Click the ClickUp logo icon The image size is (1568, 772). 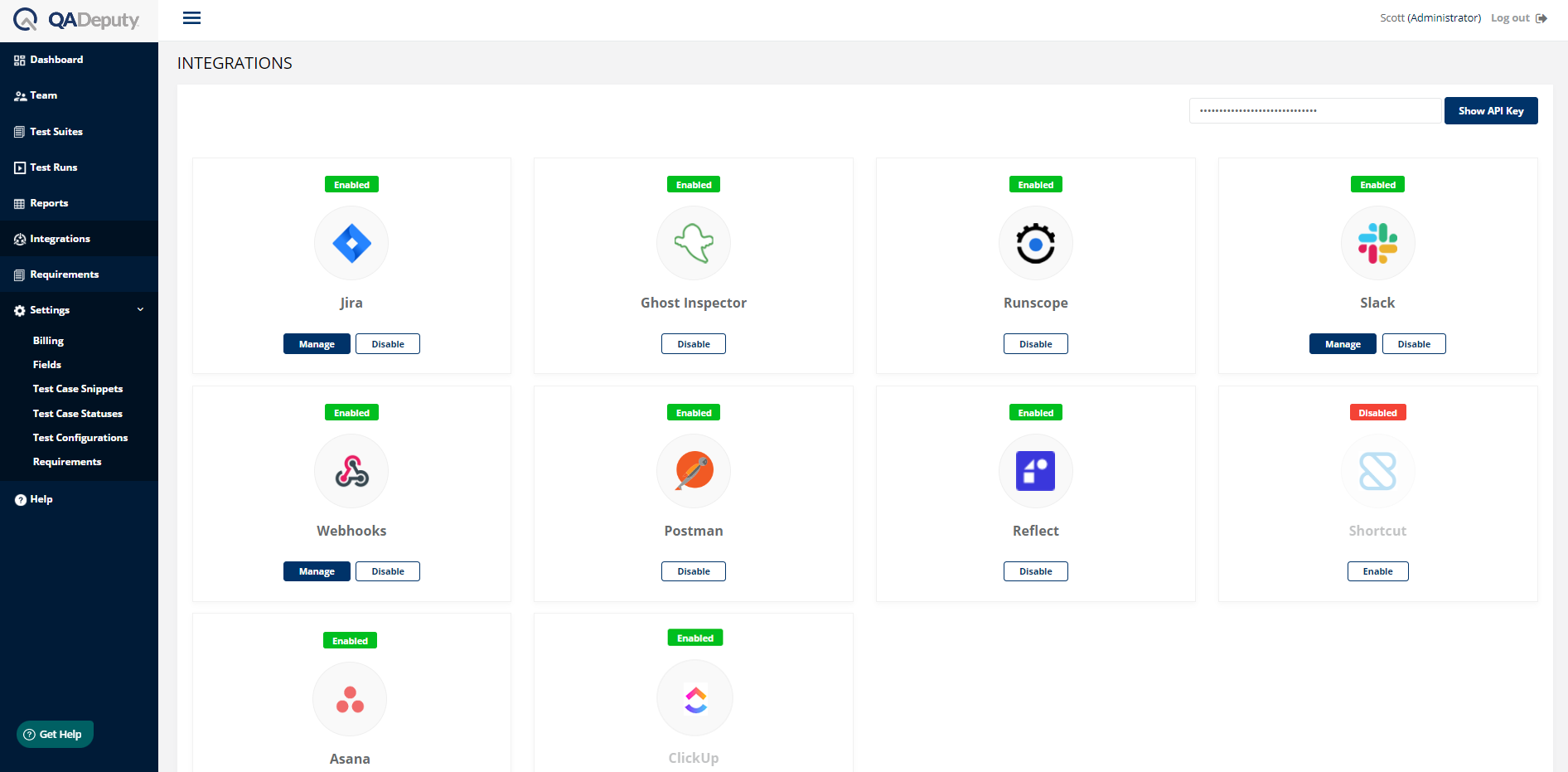pos(694,698)
